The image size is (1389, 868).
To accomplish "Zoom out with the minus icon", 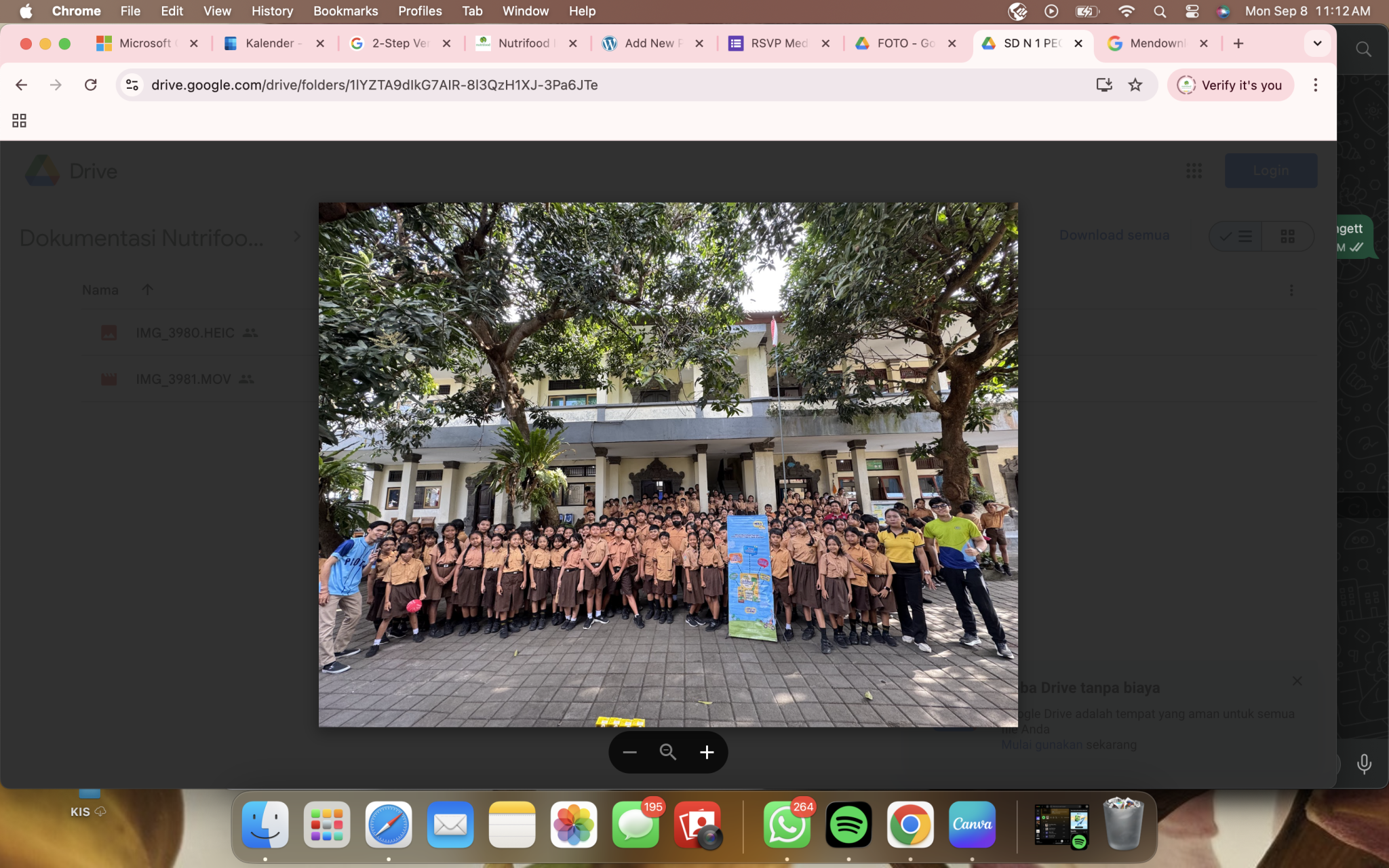I will [x=629, y=752].
